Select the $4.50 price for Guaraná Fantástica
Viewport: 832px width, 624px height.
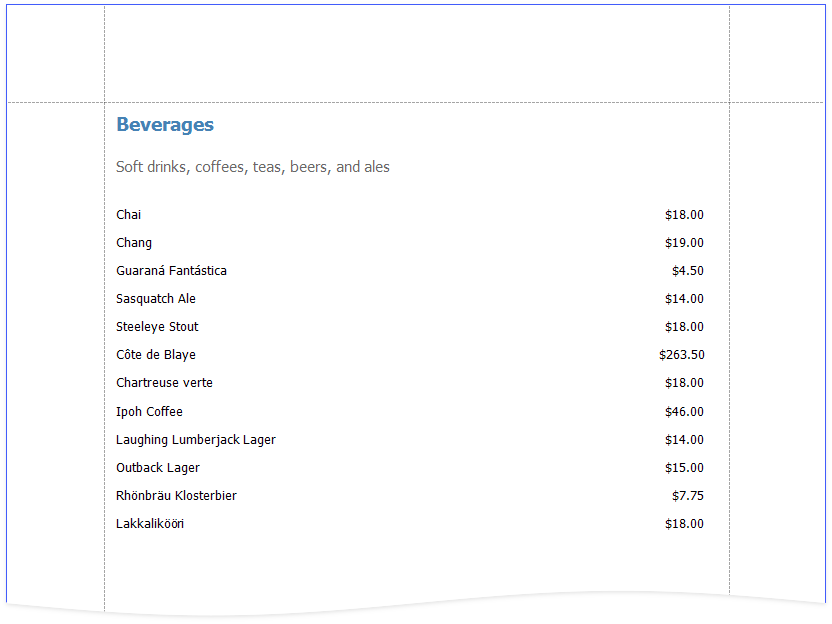pos(687,271)
